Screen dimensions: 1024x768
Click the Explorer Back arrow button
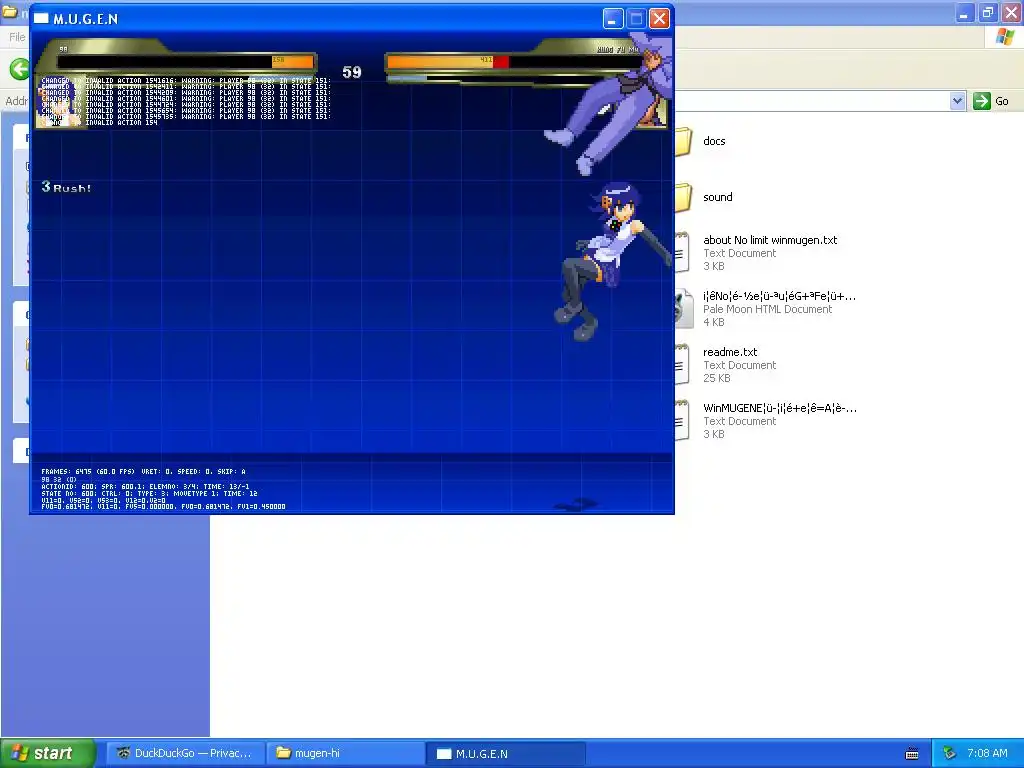point(20,69)
